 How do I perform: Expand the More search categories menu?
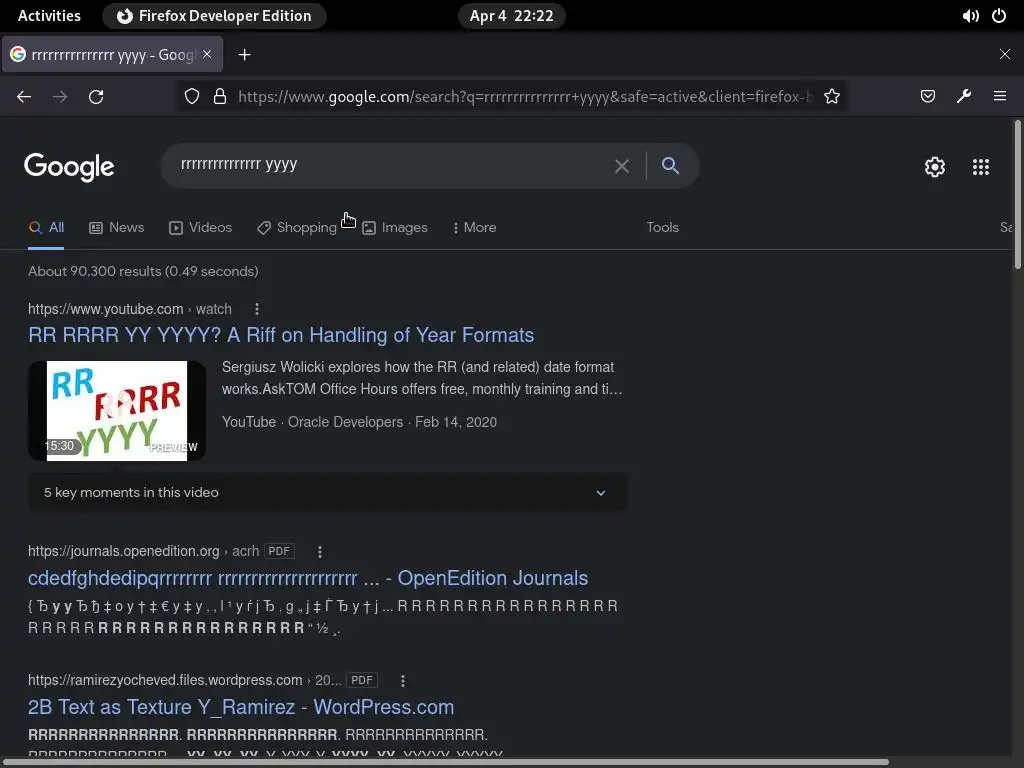click(x=474, y=227)
